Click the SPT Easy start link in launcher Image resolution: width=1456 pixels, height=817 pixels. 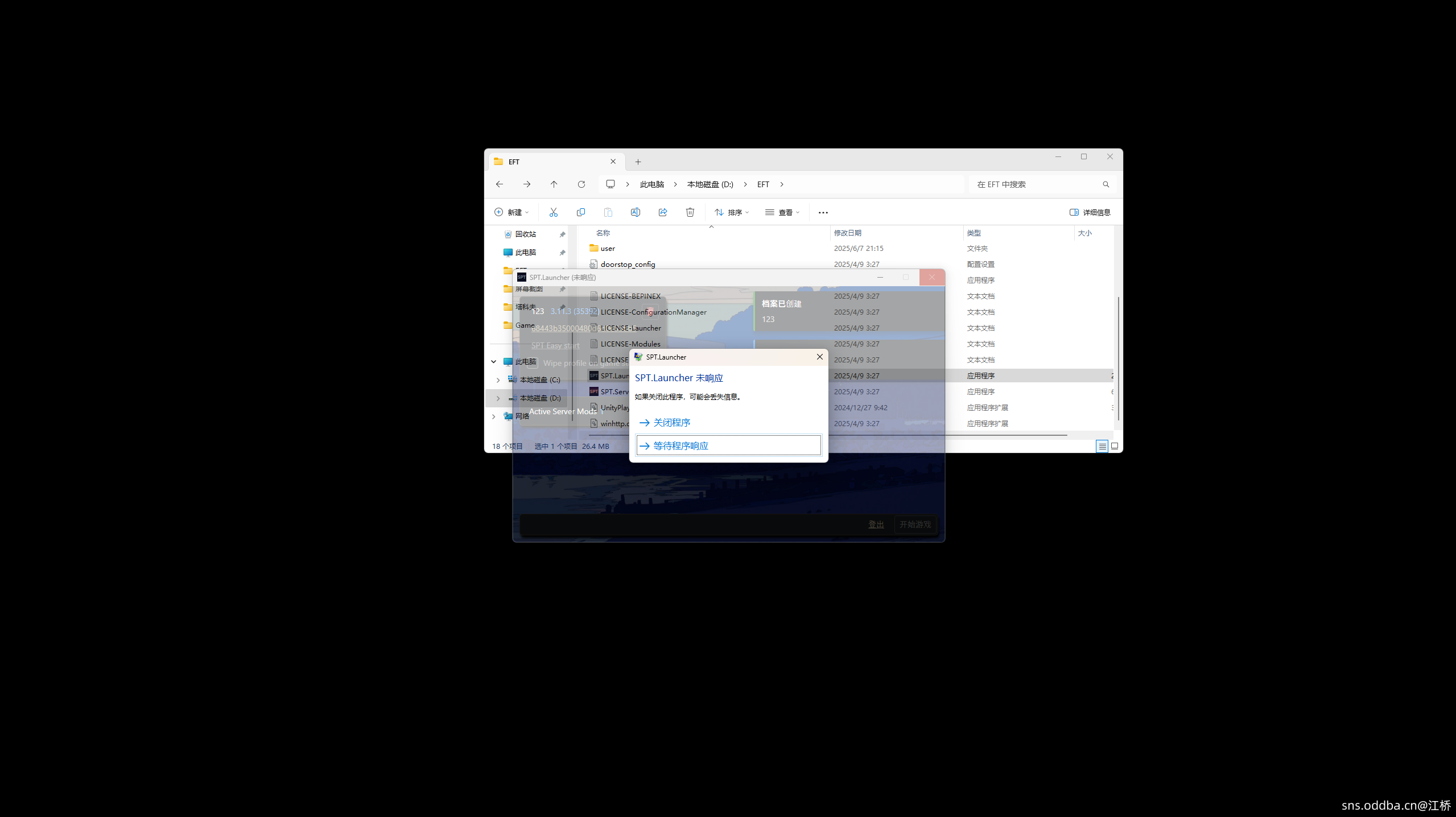pyautogui.click(x=555, y=345)
